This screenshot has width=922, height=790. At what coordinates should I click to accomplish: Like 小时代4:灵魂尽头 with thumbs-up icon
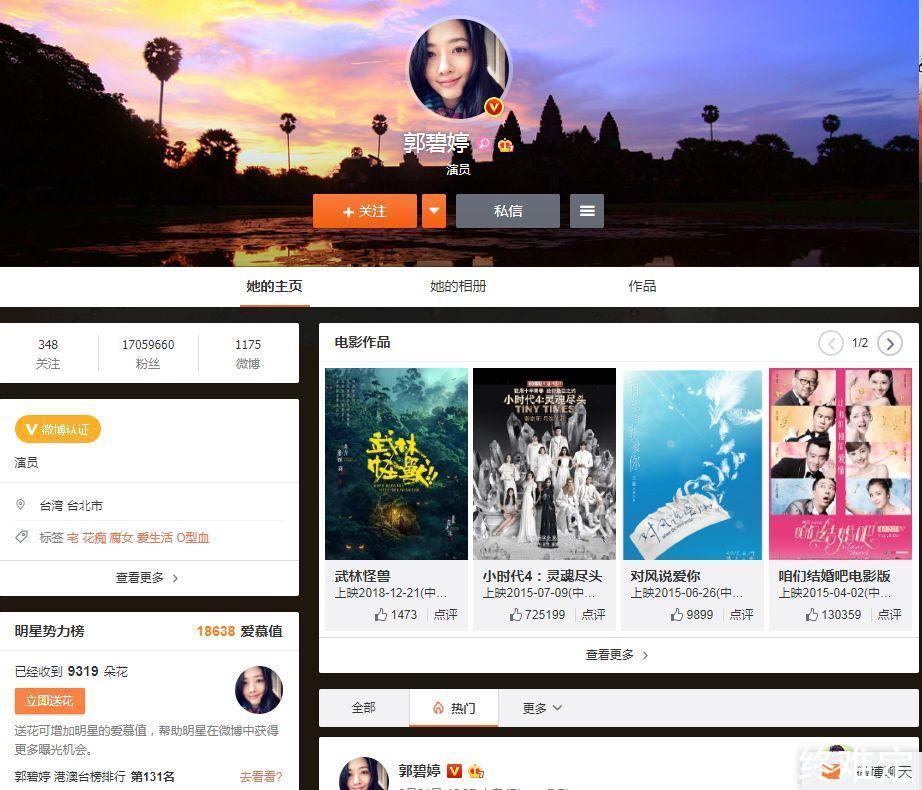click(516, 615)
